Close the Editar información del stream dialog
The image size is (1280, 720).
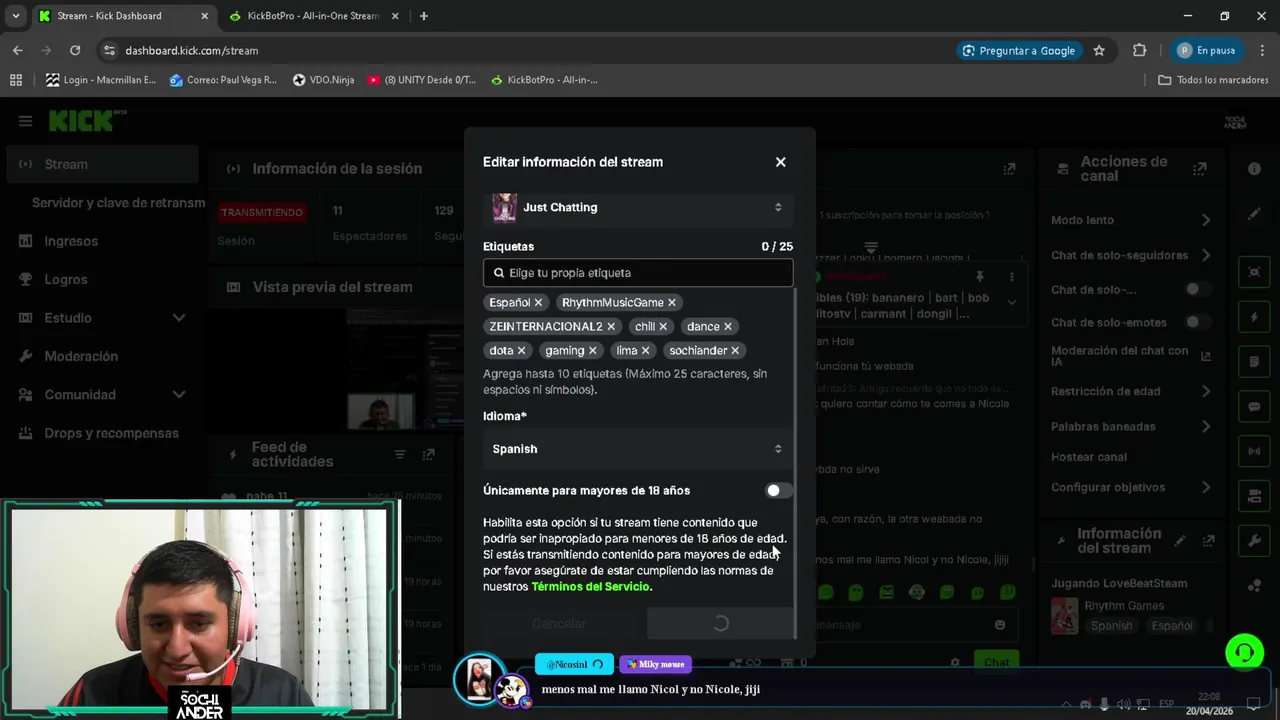(x=781, y=162)
